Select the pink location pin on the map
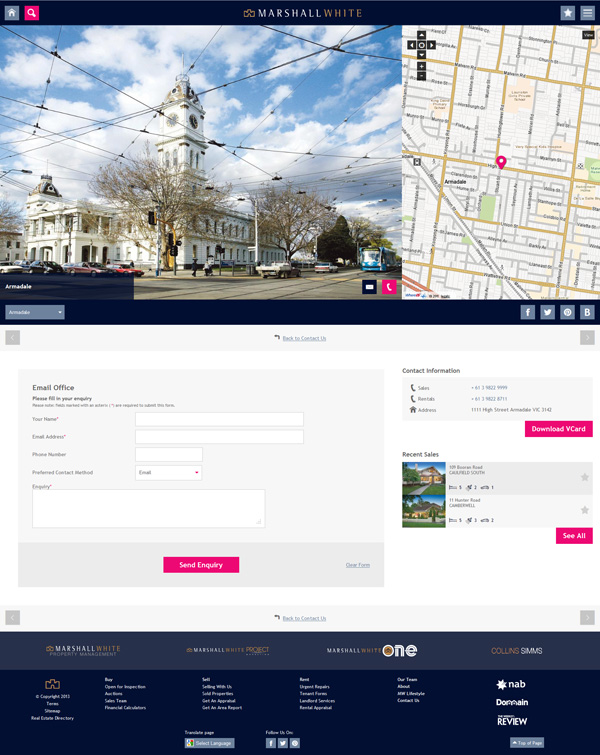This screenshot has width=600, height=755. point(501,162)
